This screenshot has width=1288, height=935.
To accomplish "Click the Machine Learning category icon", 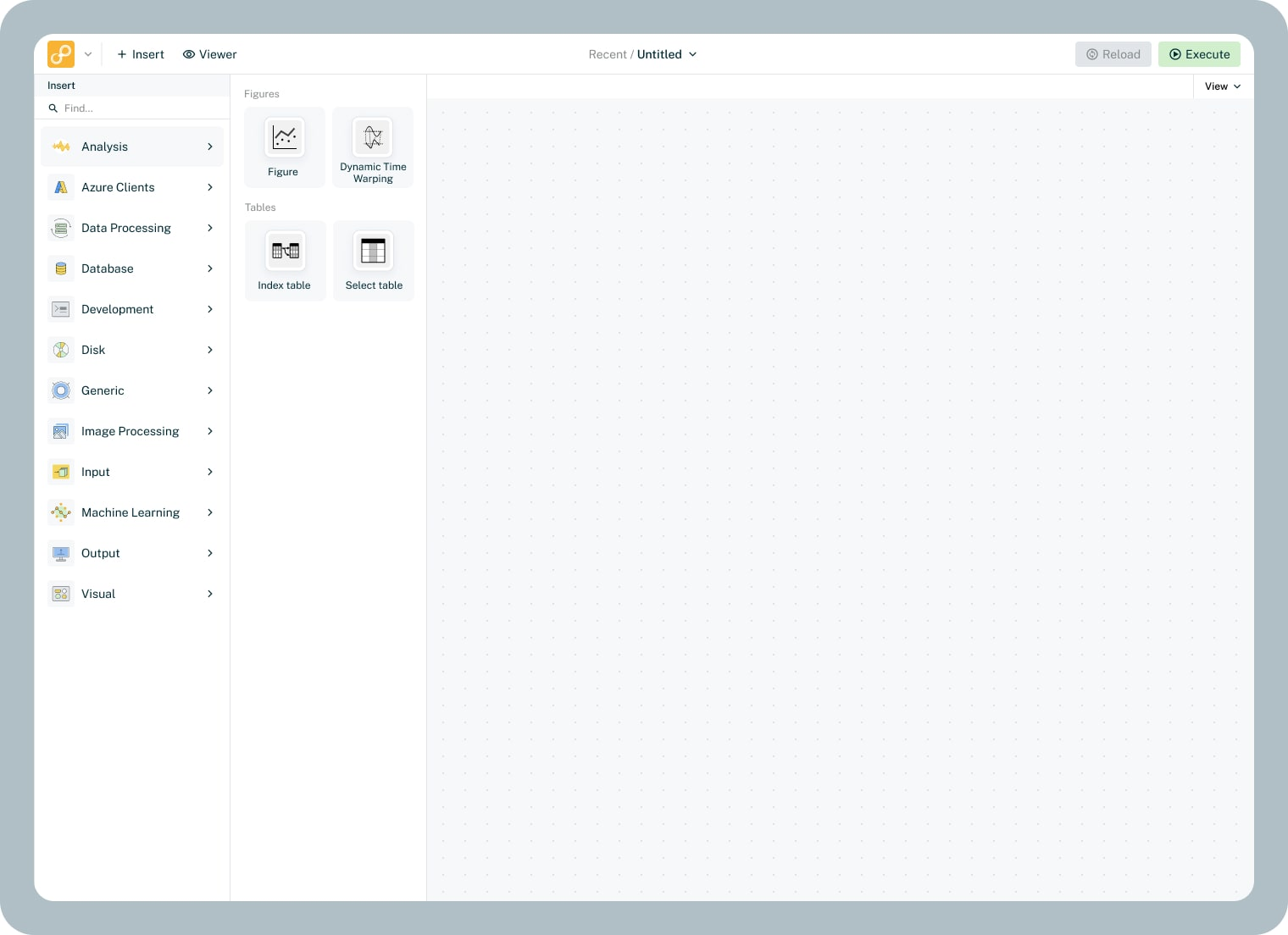I will pos(61,512).
